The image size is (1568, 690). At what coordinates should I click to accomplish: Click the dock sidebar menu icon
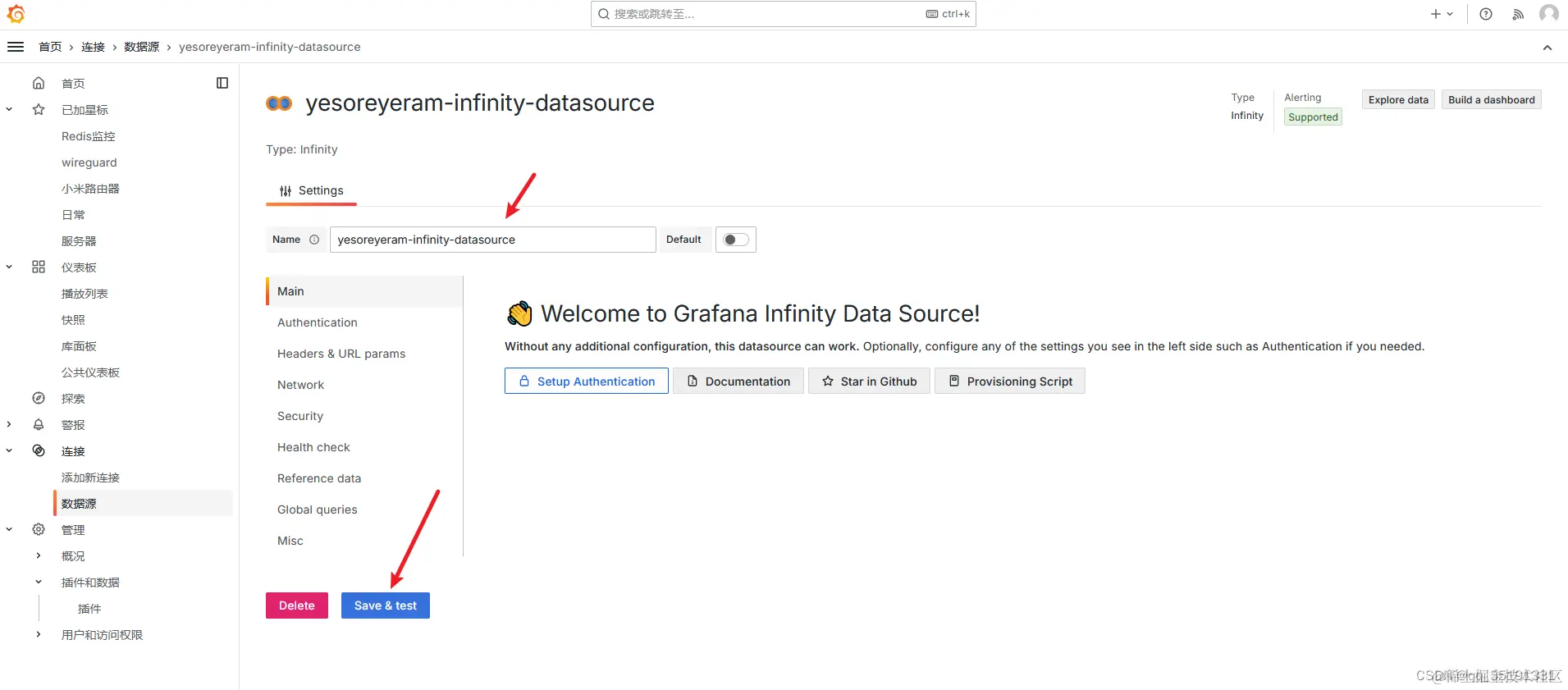[222, 83]
